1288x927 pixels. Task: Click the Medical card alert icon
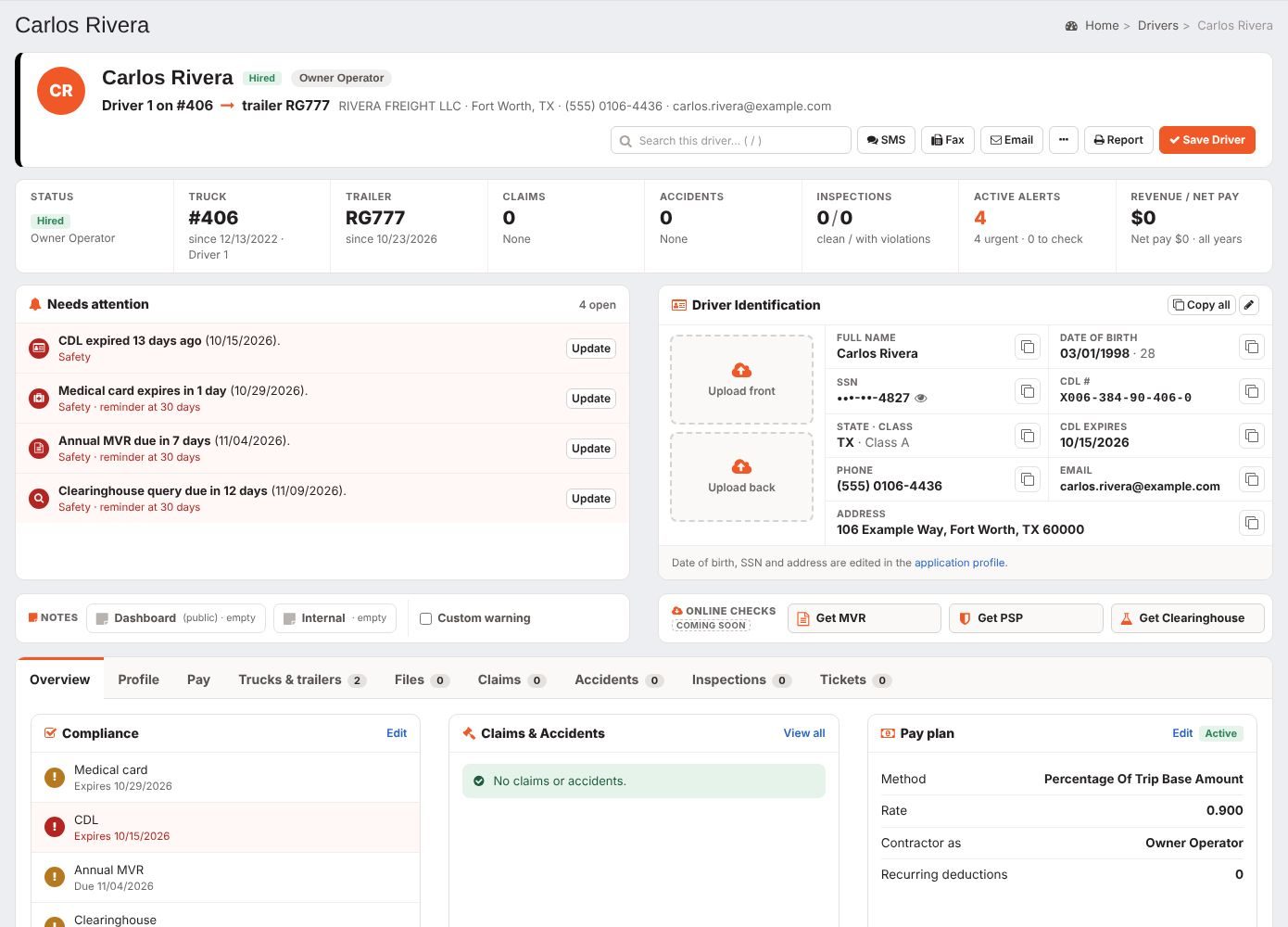pos(39,399)
